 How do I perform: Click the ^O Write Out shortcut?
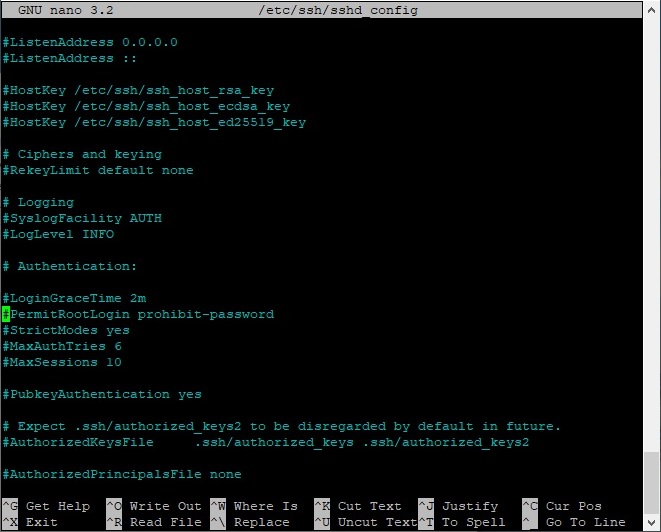point(154,506)
